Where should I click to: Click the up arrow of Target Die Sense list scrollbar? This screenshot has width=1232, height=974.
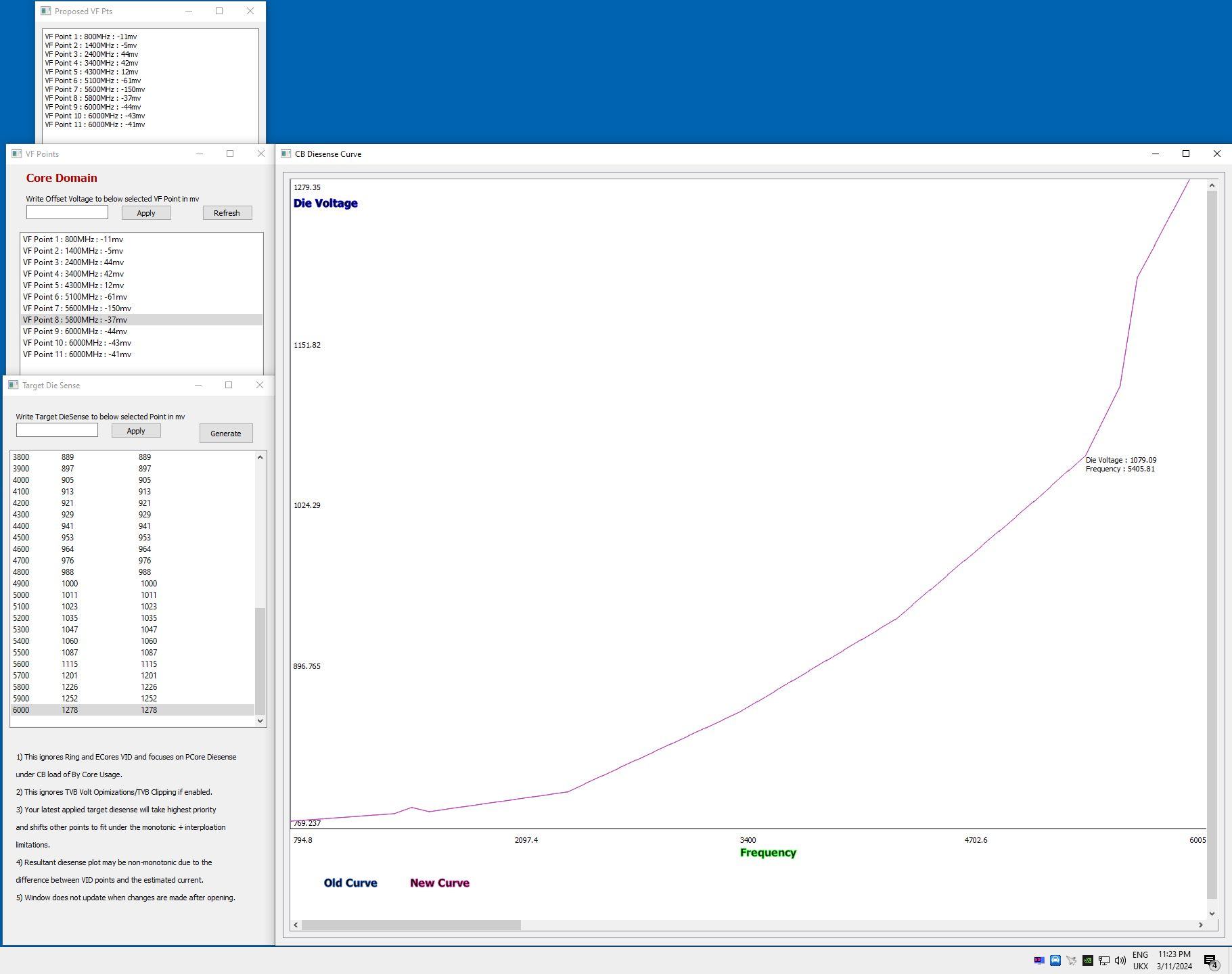(x=260, y=458)
